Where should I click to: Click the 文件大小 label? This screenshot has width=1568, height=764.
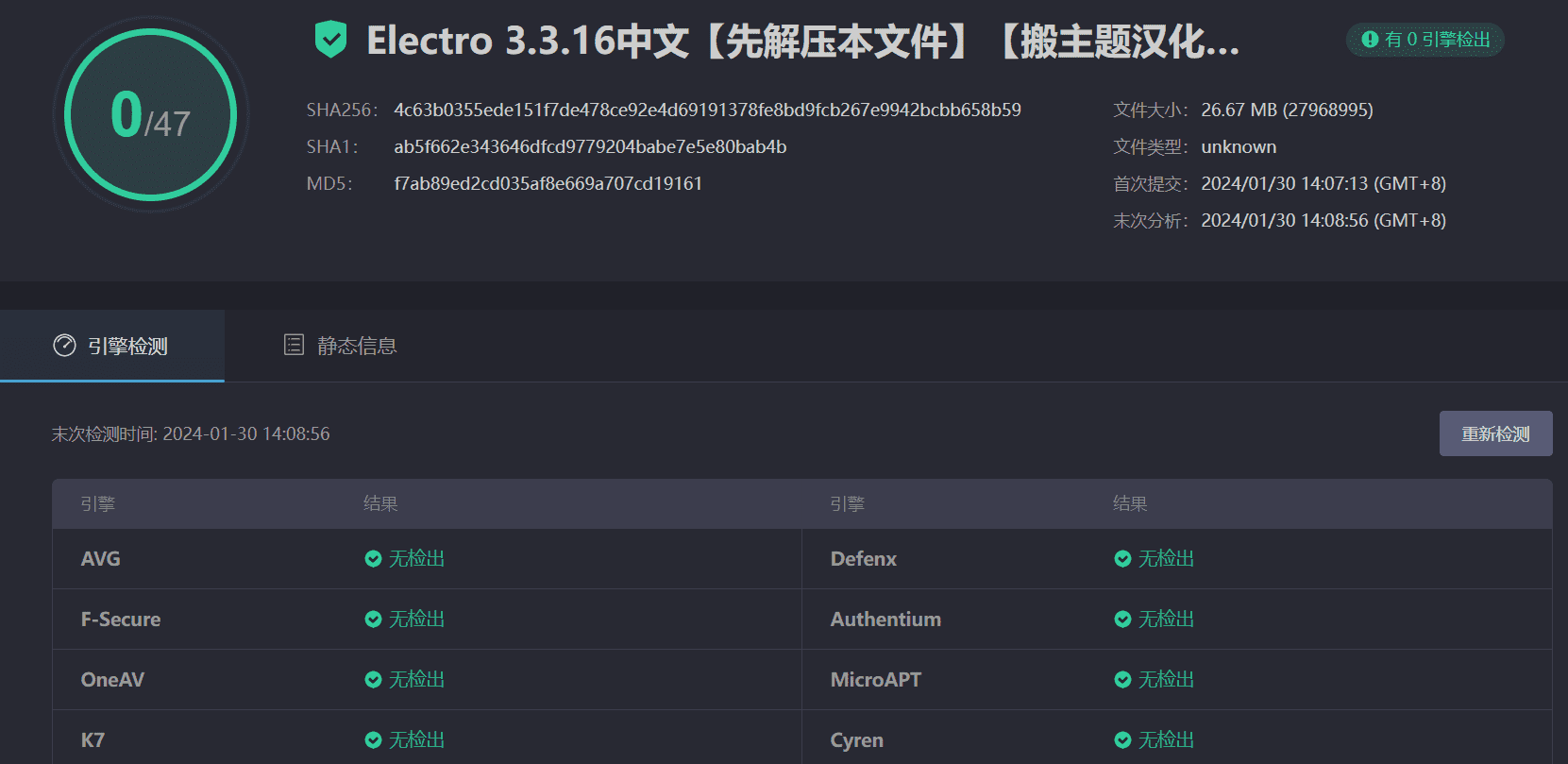coord(1150,110)
